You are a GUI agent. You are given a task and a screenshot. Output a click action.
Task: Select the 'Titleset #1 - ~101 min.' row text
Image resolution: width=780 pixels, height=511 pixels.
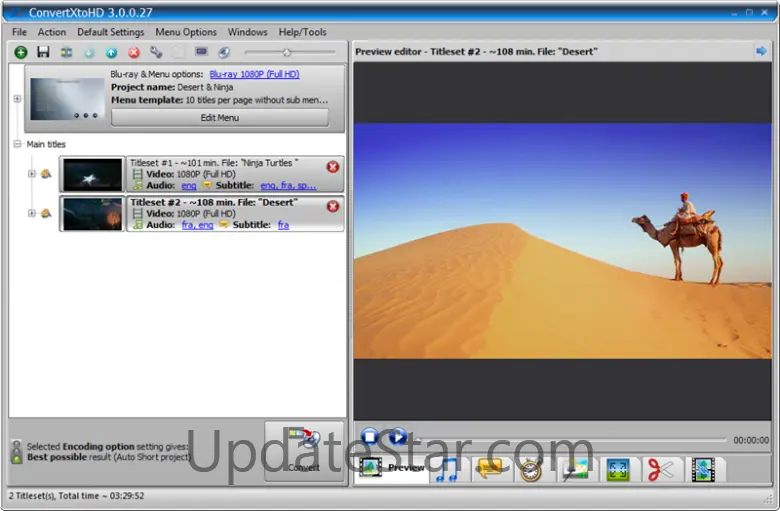tap(214, 163)
